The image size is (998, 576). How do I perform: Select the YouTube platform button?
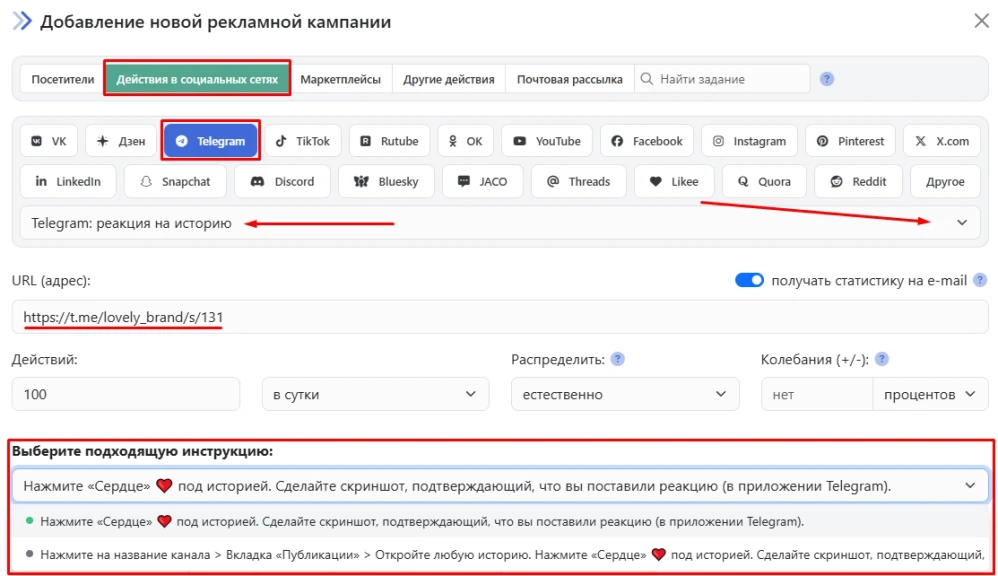(x=547, y=141)
